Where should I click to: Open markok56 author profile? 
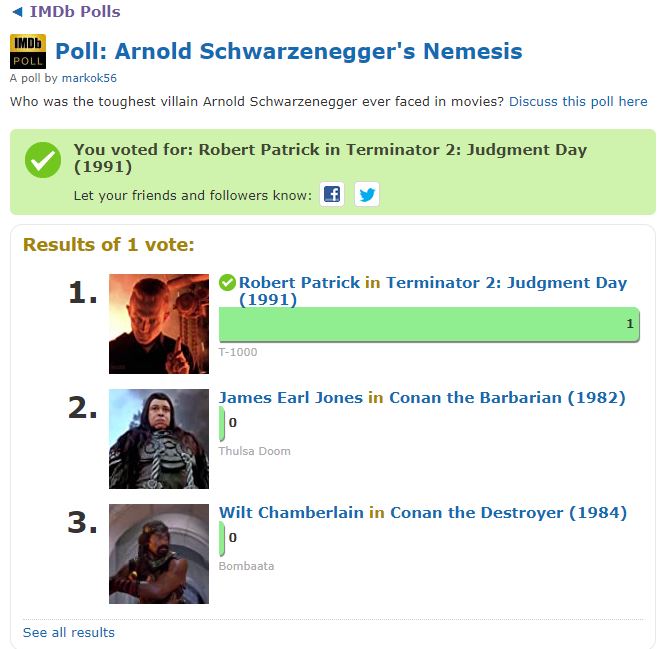89,78
